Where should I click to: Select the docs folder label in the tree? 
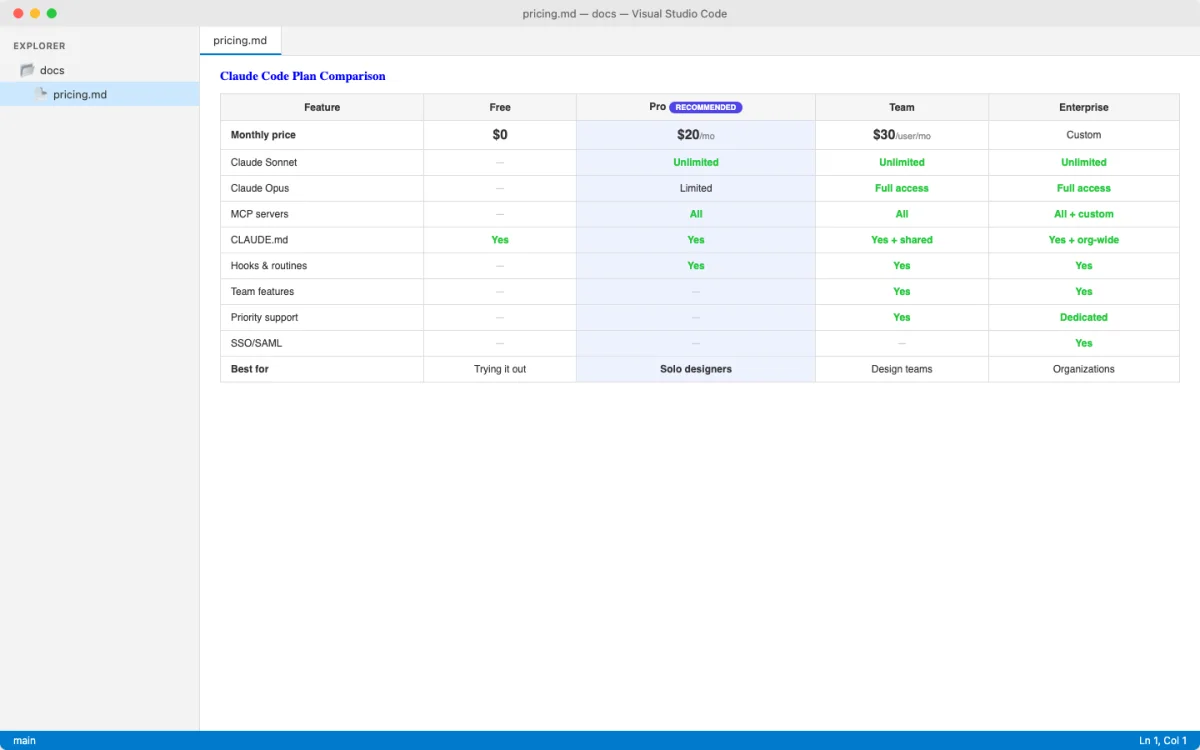tap(52, 70)
